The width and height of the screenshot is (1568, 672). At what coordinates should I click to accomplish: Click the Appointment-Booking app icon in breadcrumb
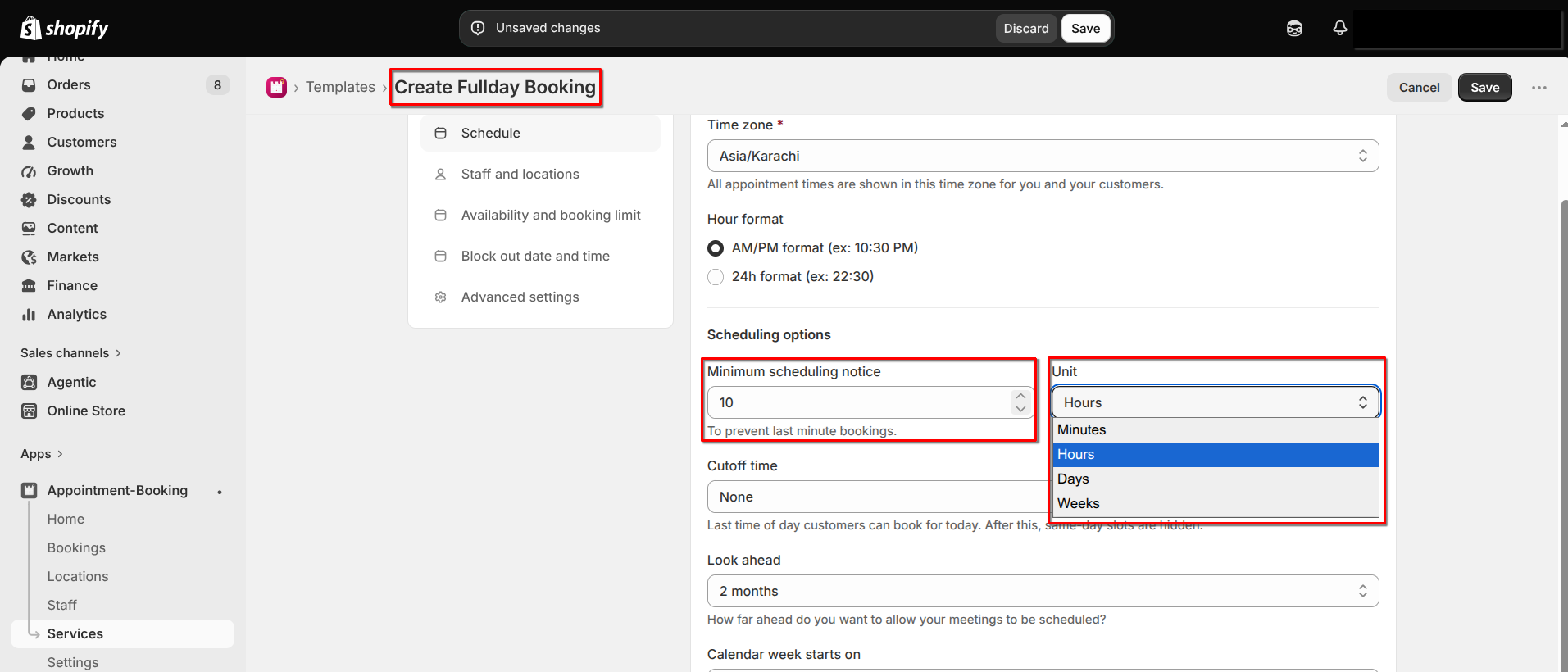276,87
